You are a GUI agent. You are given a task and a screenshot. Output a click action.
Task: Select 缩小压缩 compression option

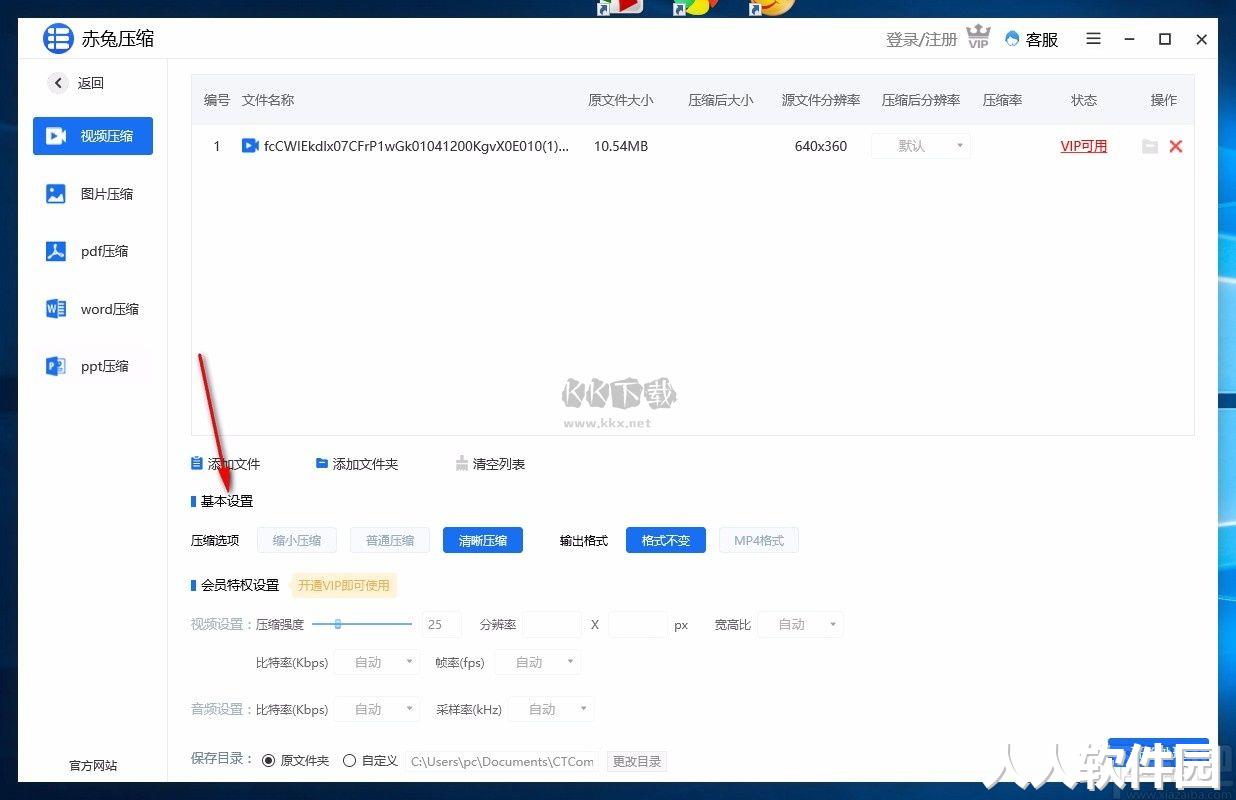[x=297, y=540]
